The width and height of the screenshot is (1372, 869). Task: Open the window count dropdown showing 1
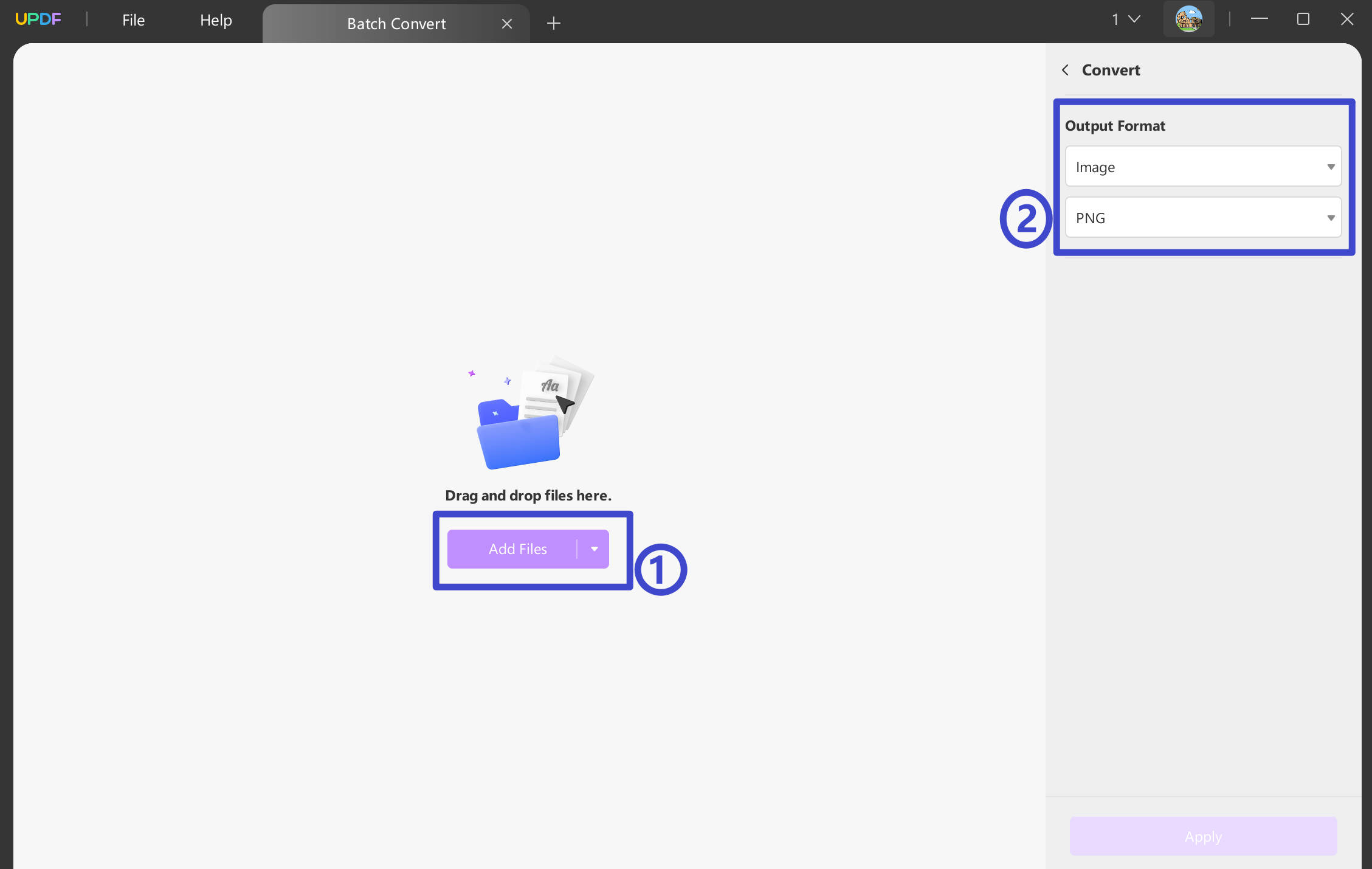[1124, 18]
